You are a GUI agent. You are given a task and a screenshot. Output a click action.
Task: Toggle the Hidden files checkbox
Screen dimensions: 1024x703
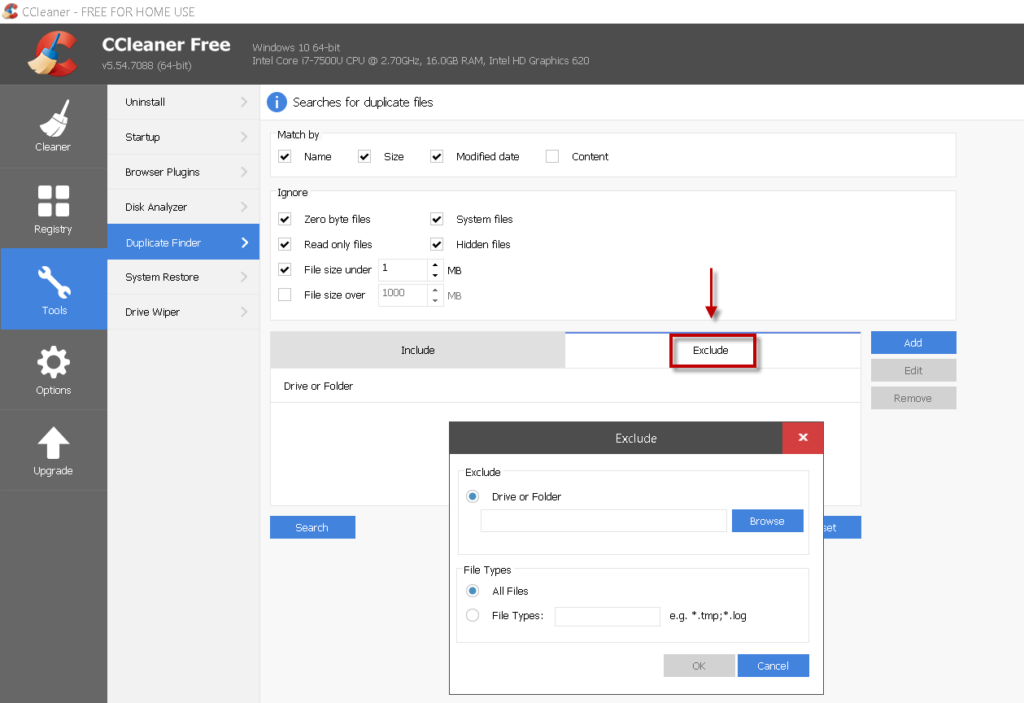point(437,244)
